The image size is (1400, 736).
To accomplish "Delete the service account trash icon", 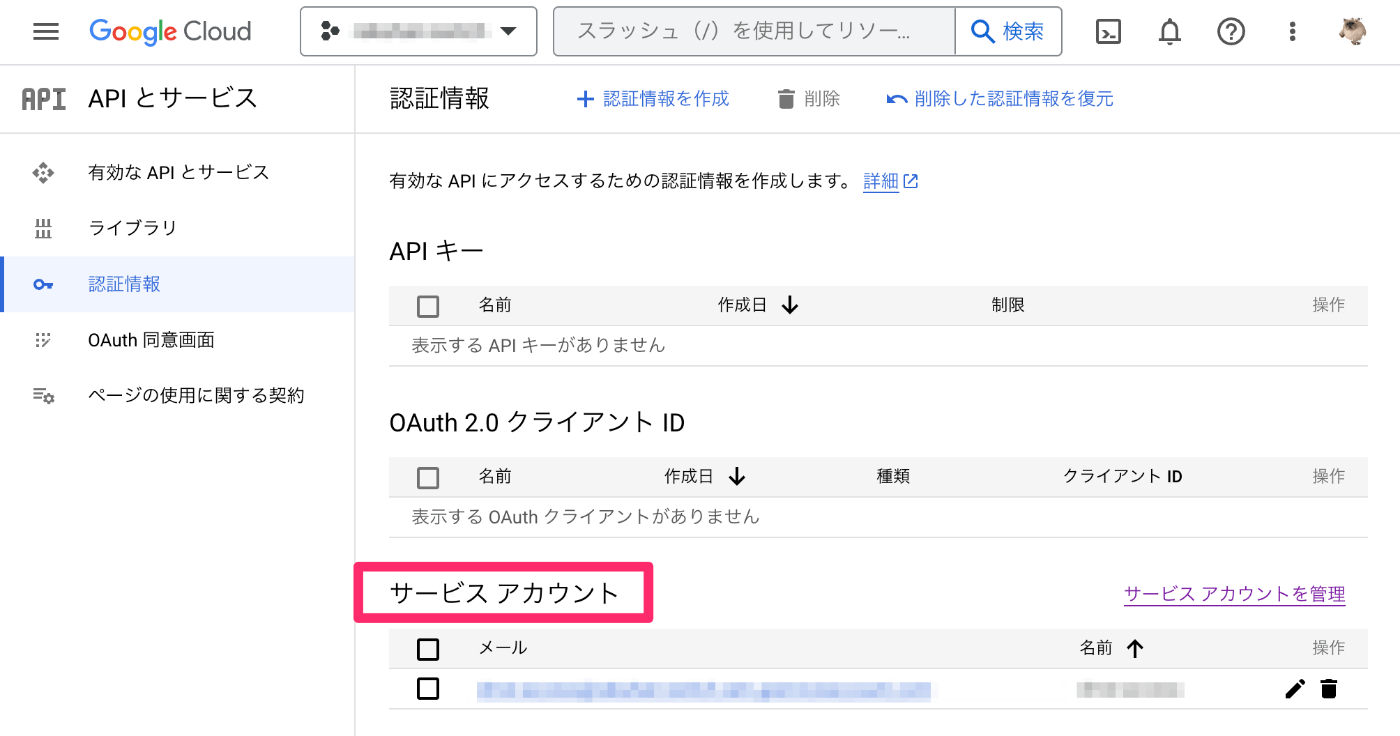I will pos(1329,689).
